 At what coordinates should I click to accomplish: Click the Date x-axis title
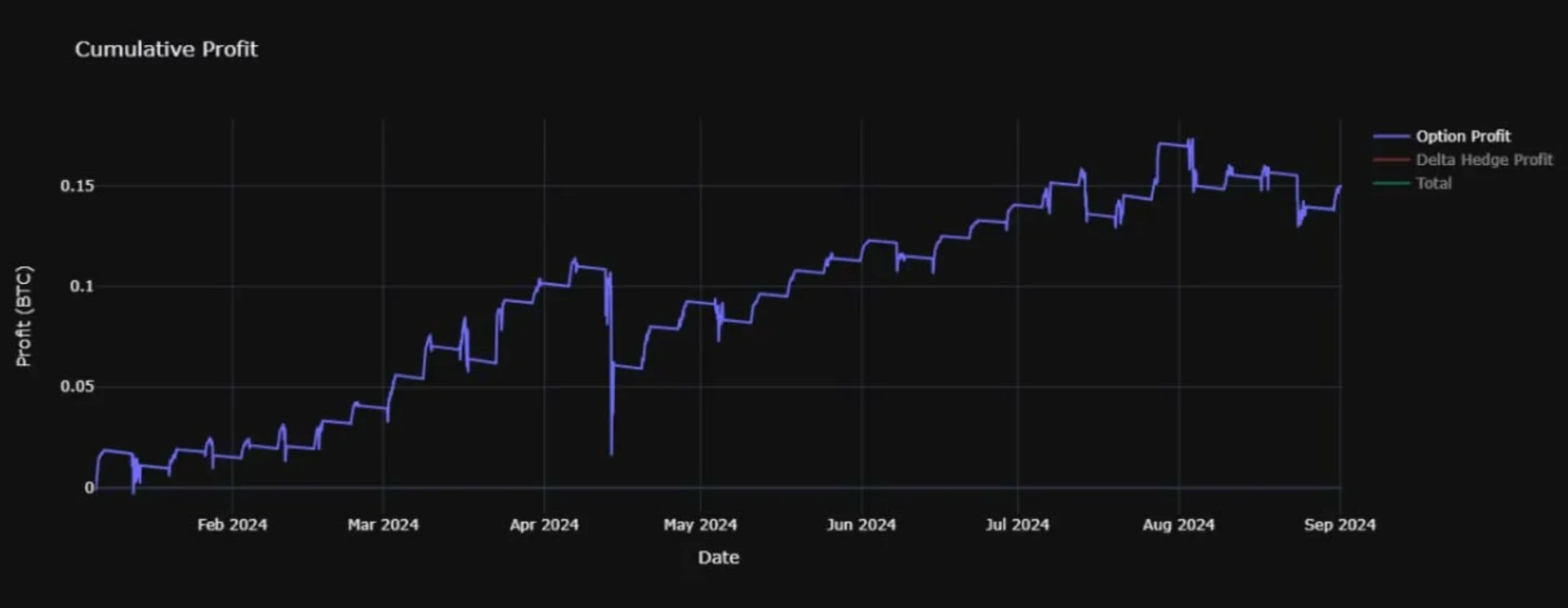pyautogui.click(x=719, y=557)
